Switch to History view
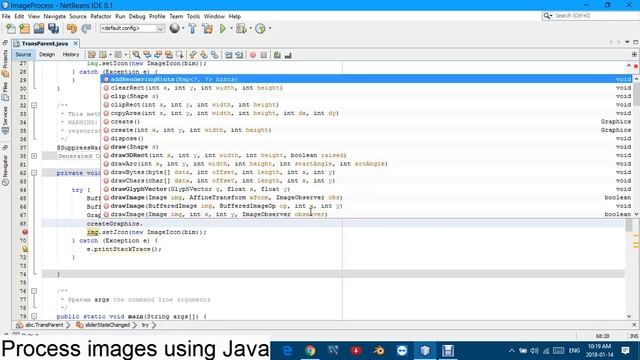640x360 pixels. coord(71,54)
